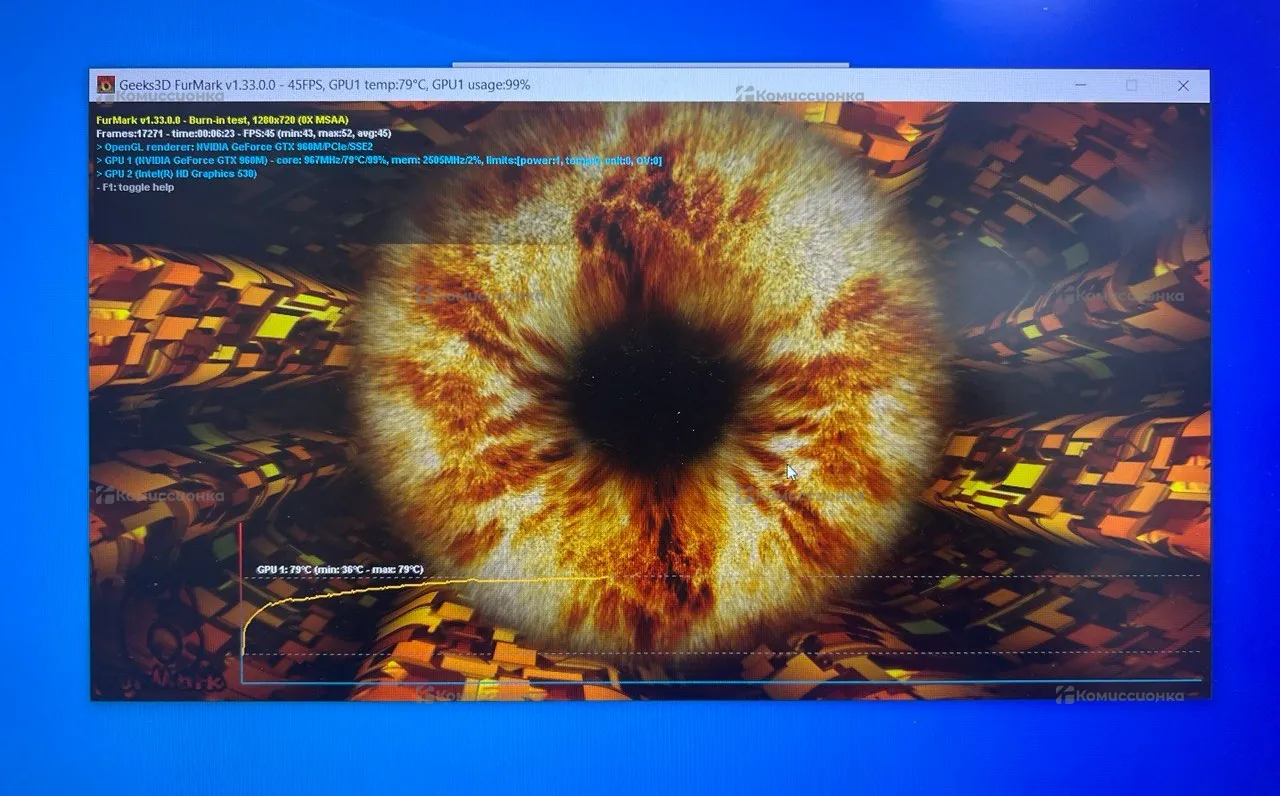Select the OpenGL renderer info line
Screen dimensions: 1280x796
pyautogui.click(x=234, y=147)
